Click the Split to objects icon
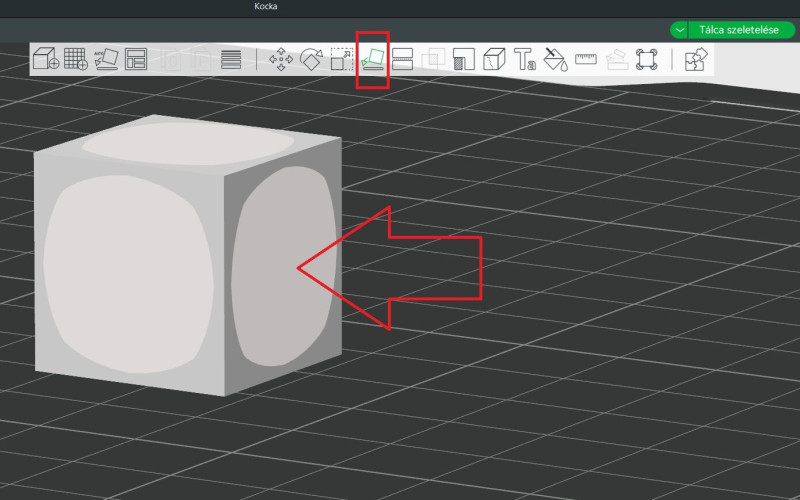The height and width of the screenshot is (500, 800). tap(170, 60)
